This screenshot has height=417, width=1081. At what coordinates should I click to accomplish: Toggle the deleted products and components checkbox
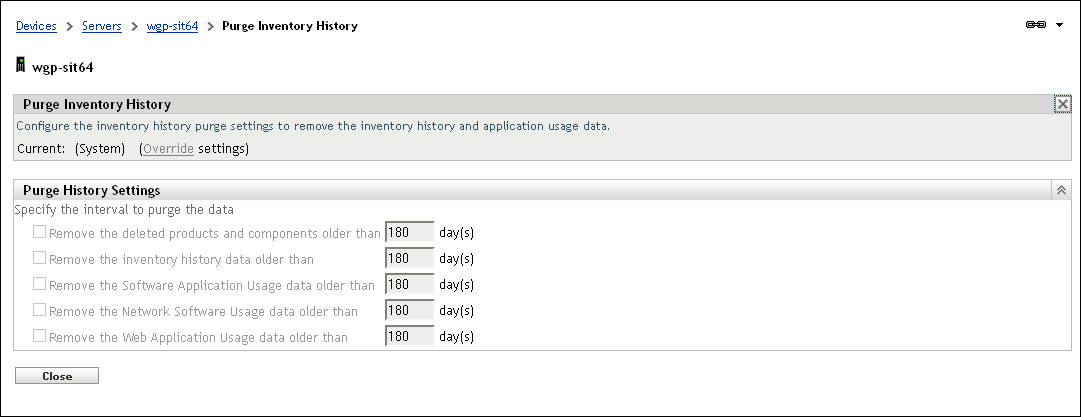tap(40, 232)
